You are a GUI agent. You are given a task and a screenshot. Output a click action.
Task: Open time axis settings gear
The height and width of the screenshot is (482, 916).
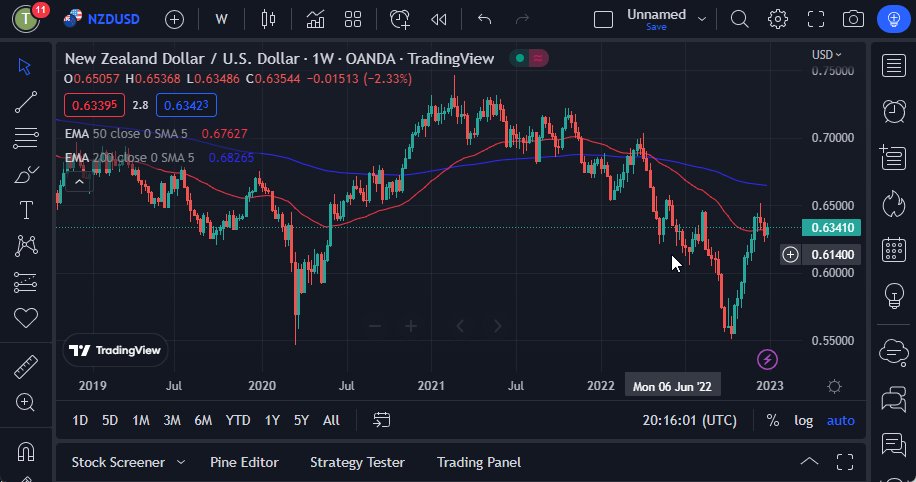(834, 386)
